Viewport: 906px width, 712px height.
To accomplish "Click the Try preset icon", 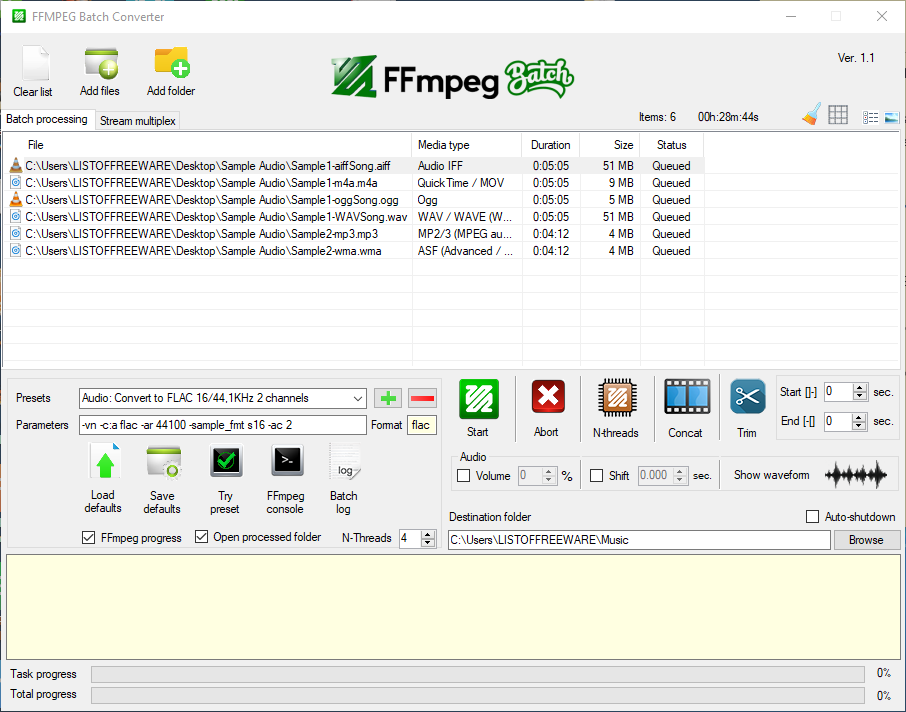I will pyautogui.click(x=226, y=461).
